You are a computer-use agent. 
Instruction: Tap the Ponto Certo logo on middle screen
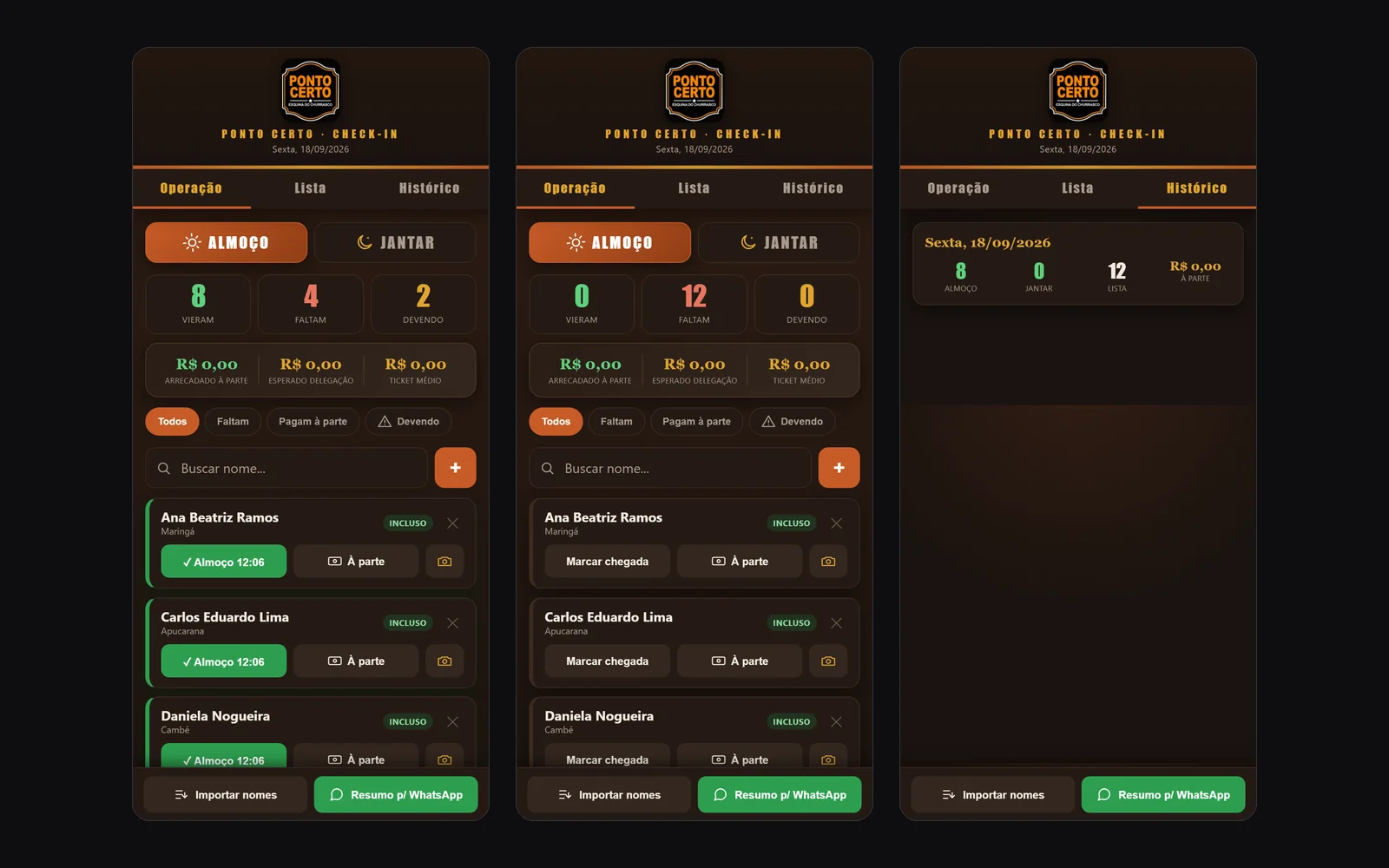(x=694, y=90)
